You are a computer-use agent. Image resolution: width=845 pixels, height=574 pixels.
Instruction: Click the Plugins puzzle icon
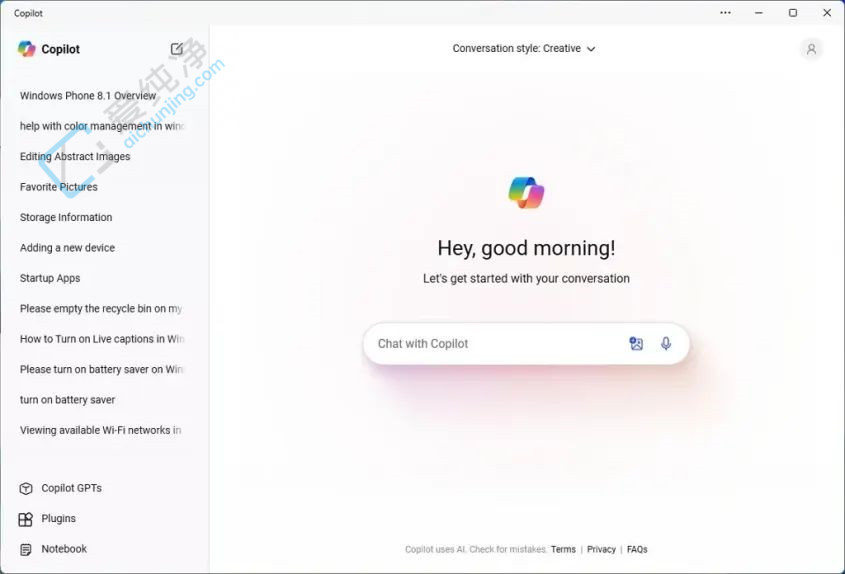26,519
